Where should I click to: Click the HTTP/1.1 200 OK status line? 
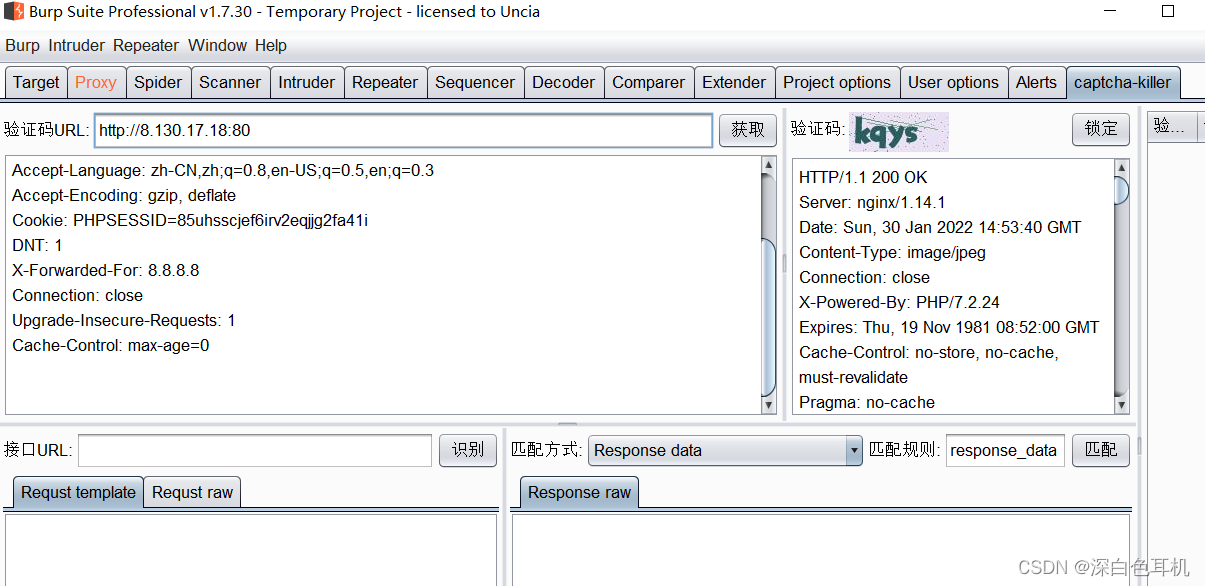click(x=863, y=177)
